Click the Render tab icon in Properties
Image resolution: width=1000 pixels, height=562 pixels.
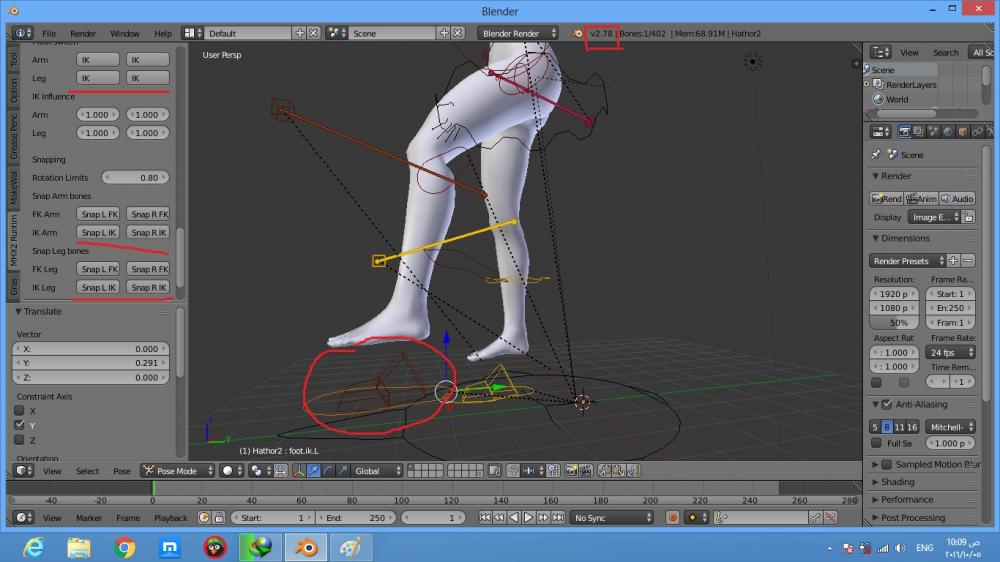pyautogui.click(x=905, y=131)
